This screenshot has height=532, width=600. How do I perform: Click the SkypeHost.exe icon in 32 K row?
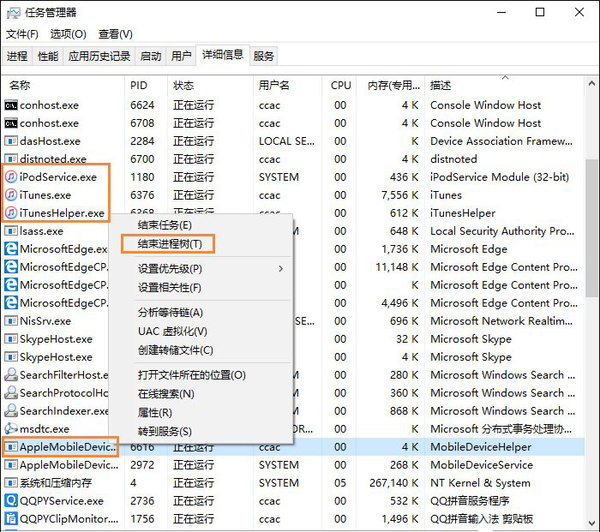click(11, 339)
